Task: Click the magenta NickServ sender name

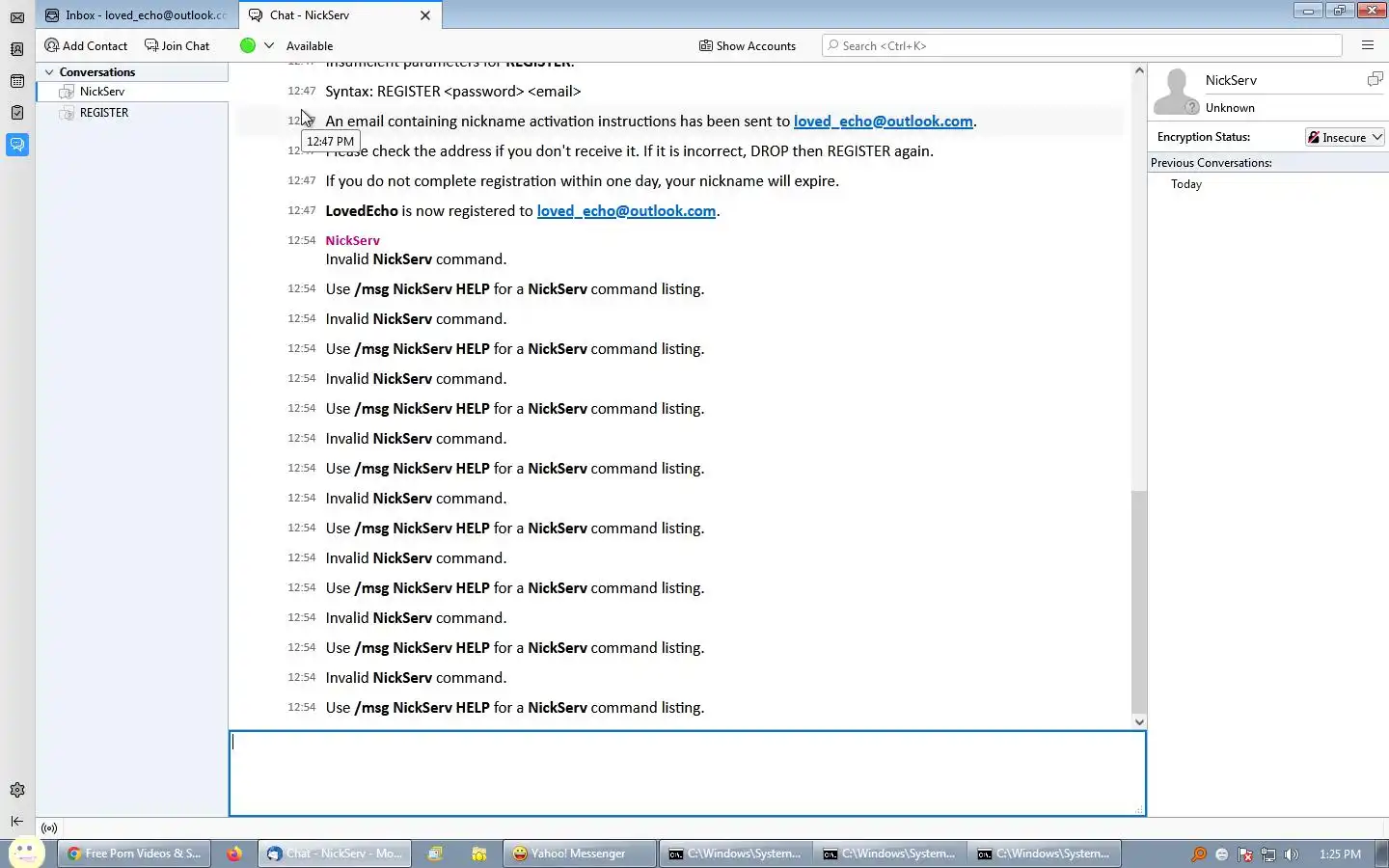Action: point(352,240)
